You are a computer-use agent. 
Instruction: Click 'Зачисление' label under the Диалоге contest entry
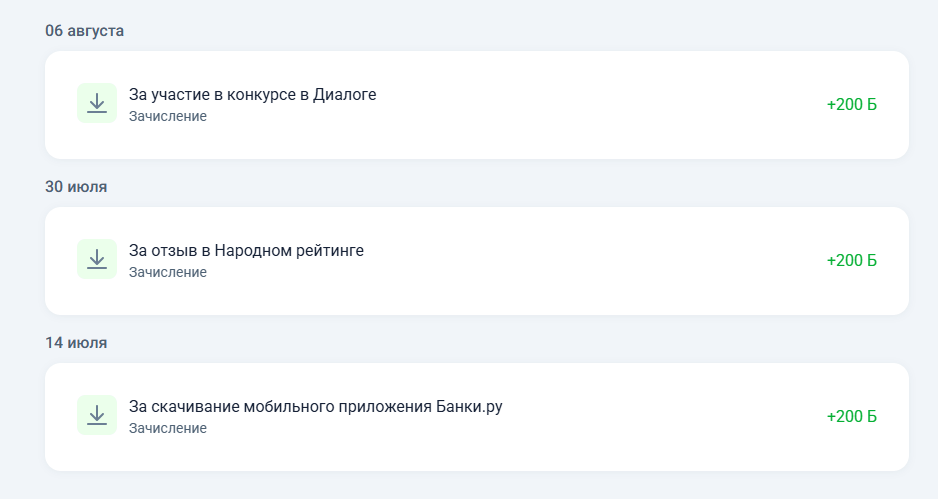click(x=168, y=116)
